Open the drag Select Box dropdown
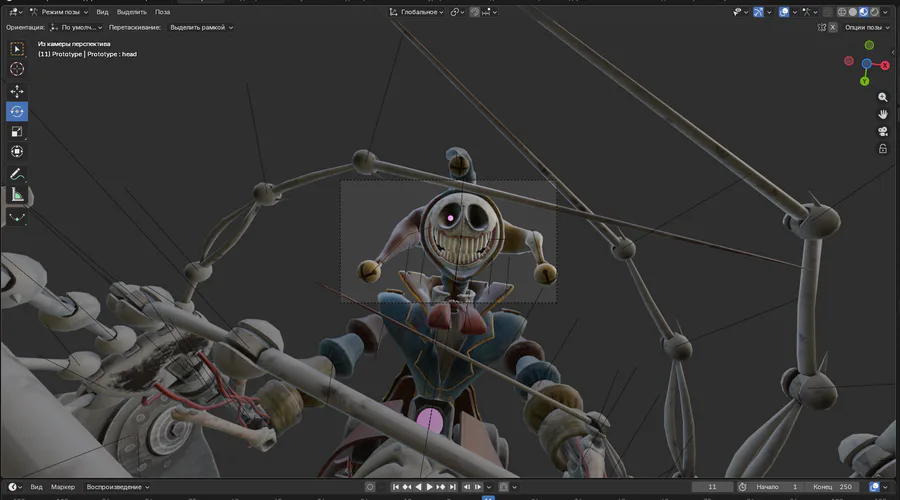Viewport: 900px width, 500px height. 201,27
